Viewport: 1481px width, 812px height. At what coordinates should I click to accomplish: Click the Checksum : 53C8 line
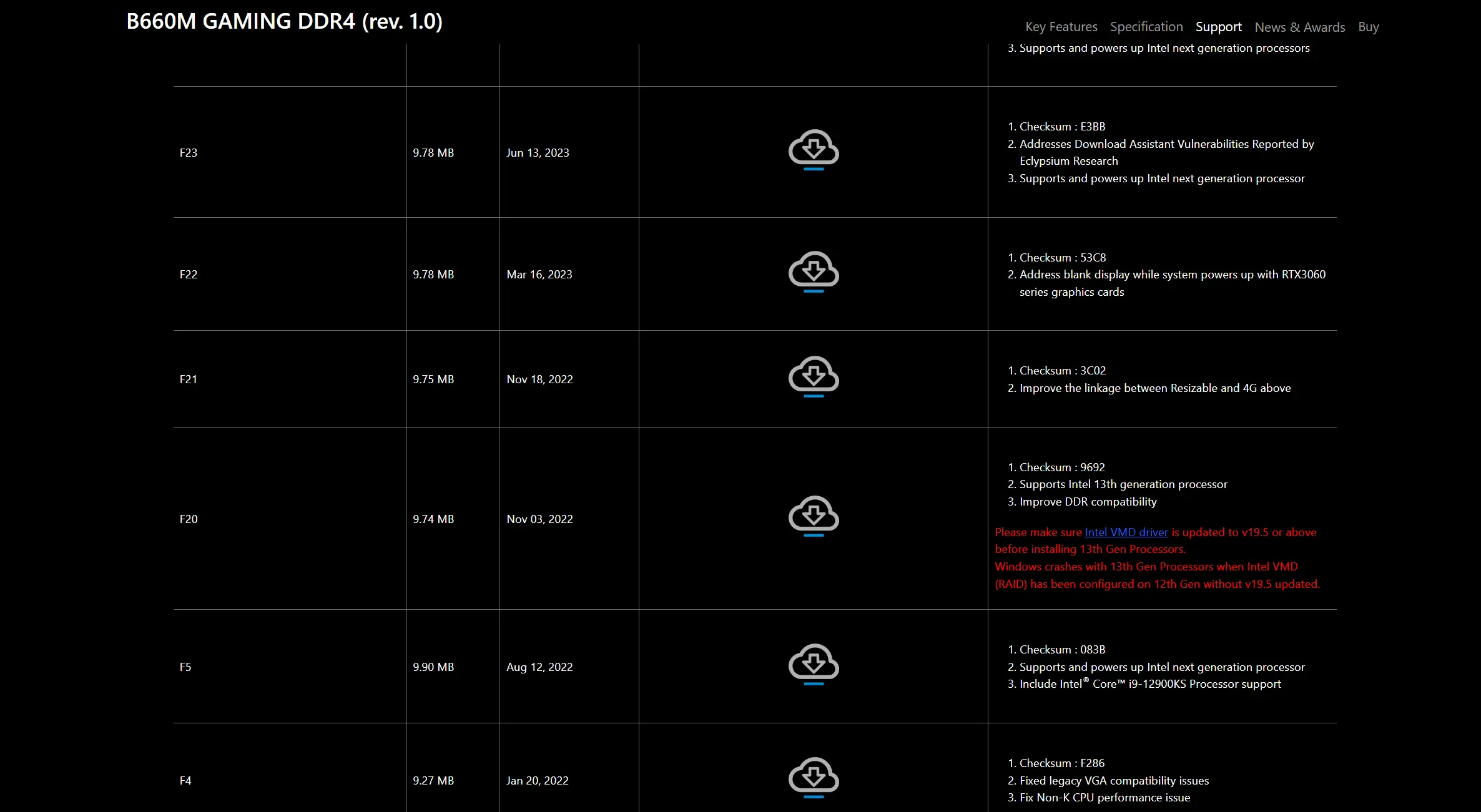[x=1063, y=258]
